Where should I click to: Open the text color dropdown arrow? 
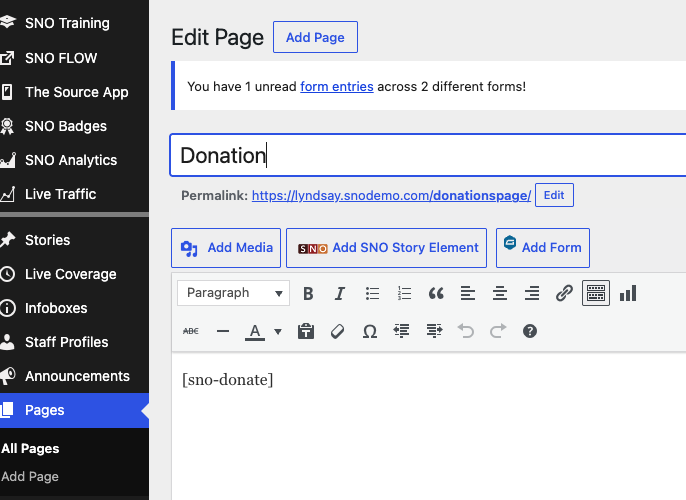278,332
